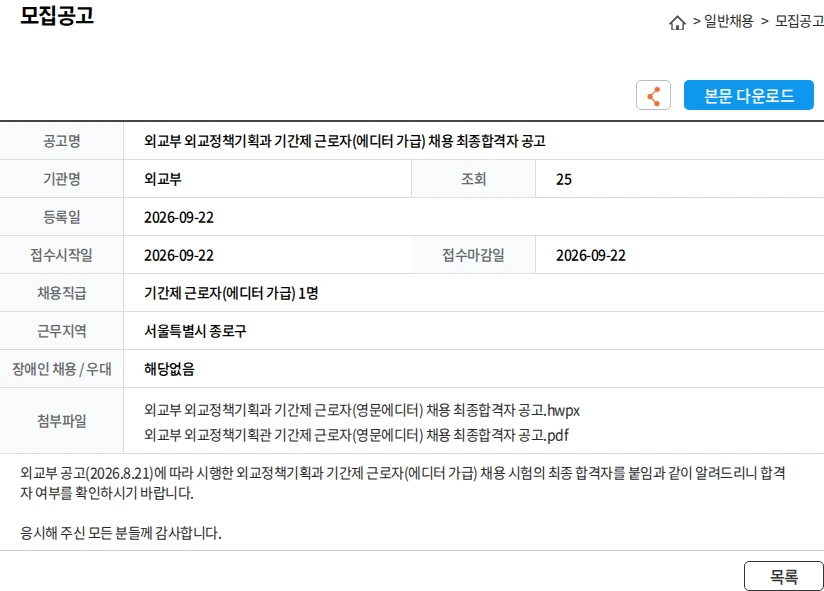Select the 서울특별시 종로구 value
The height and width of the screenshot is (591, 824).
click(x=195, y=331)
